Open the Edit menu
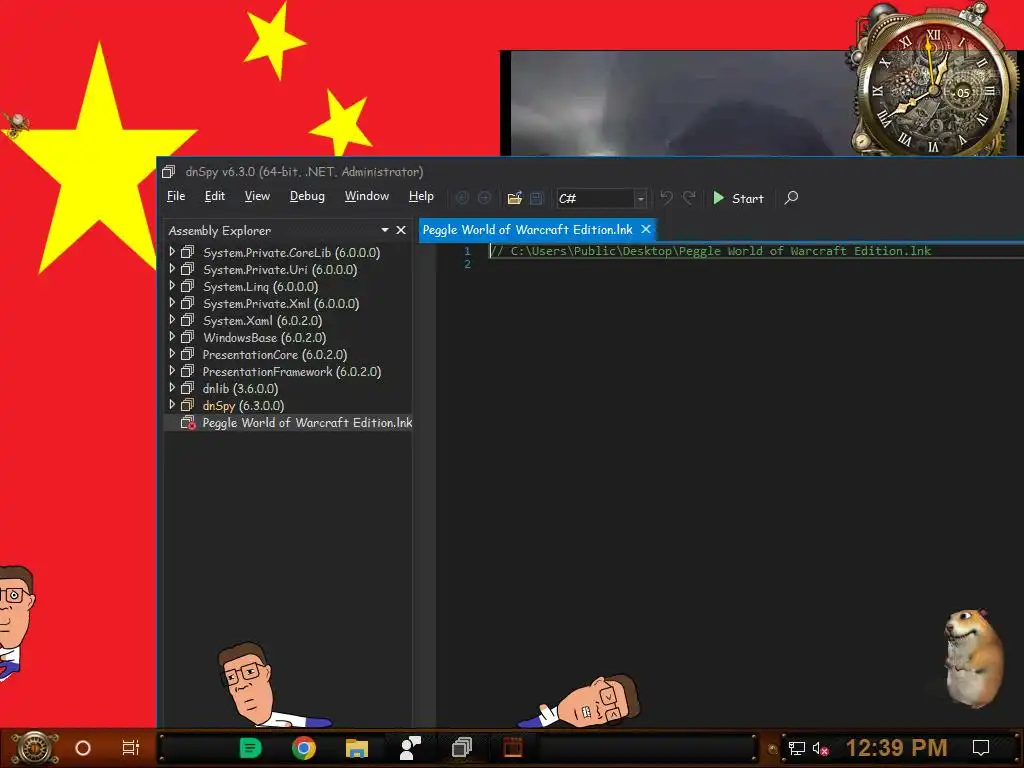 click(214, 196)
